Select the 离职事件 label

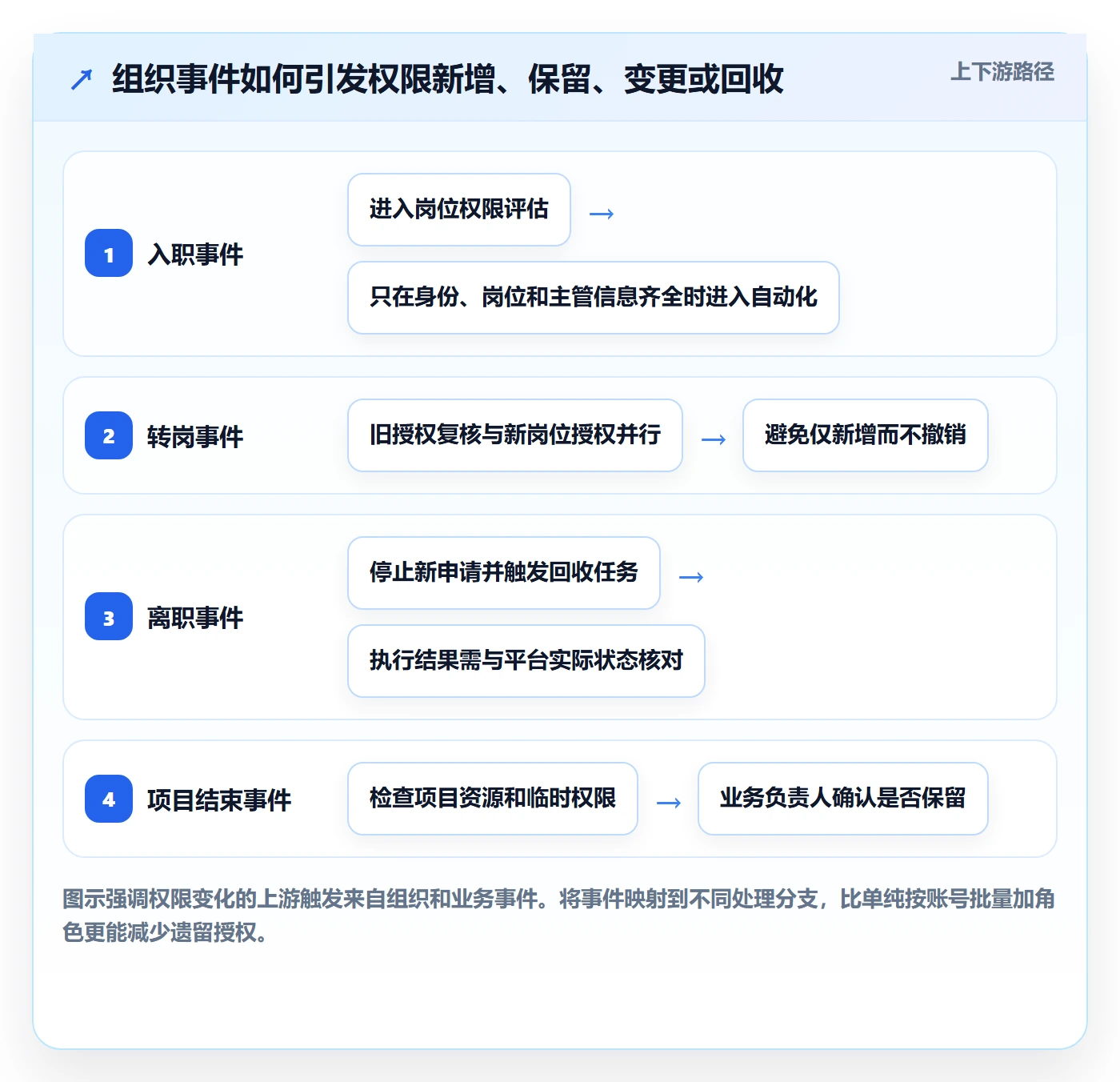click(195, 618)
